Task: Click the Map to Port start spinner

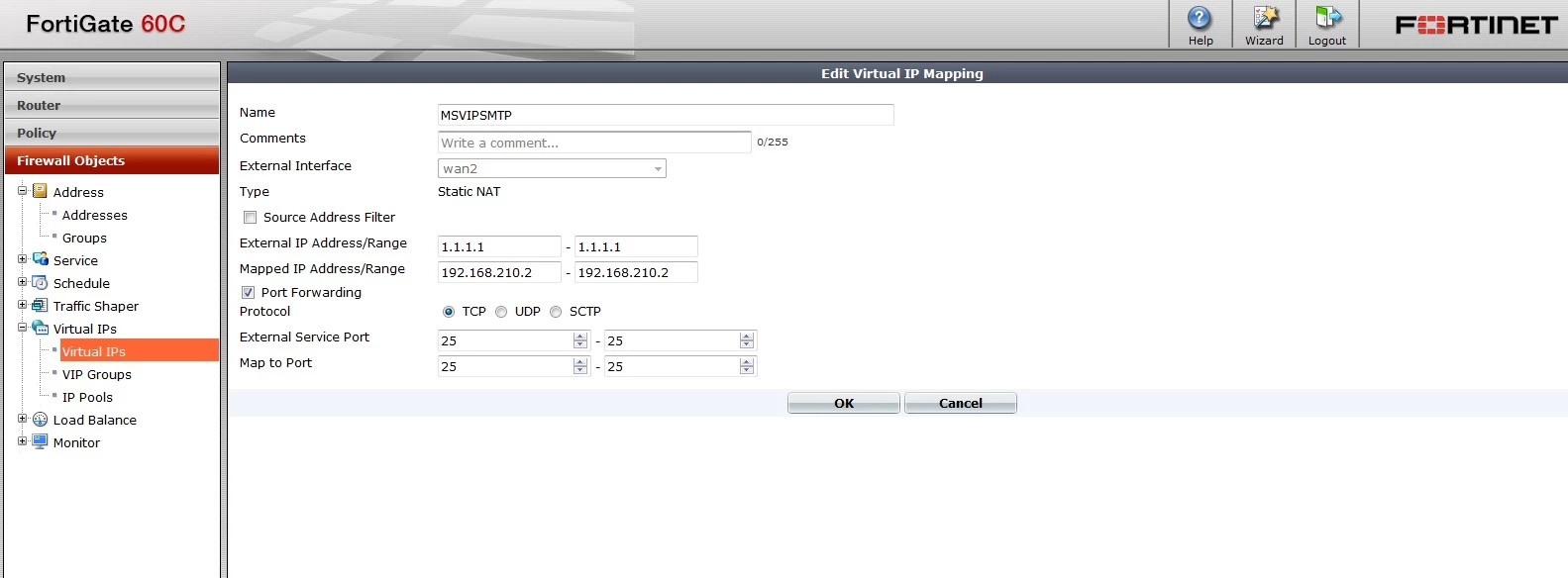Action: point(580,366)
